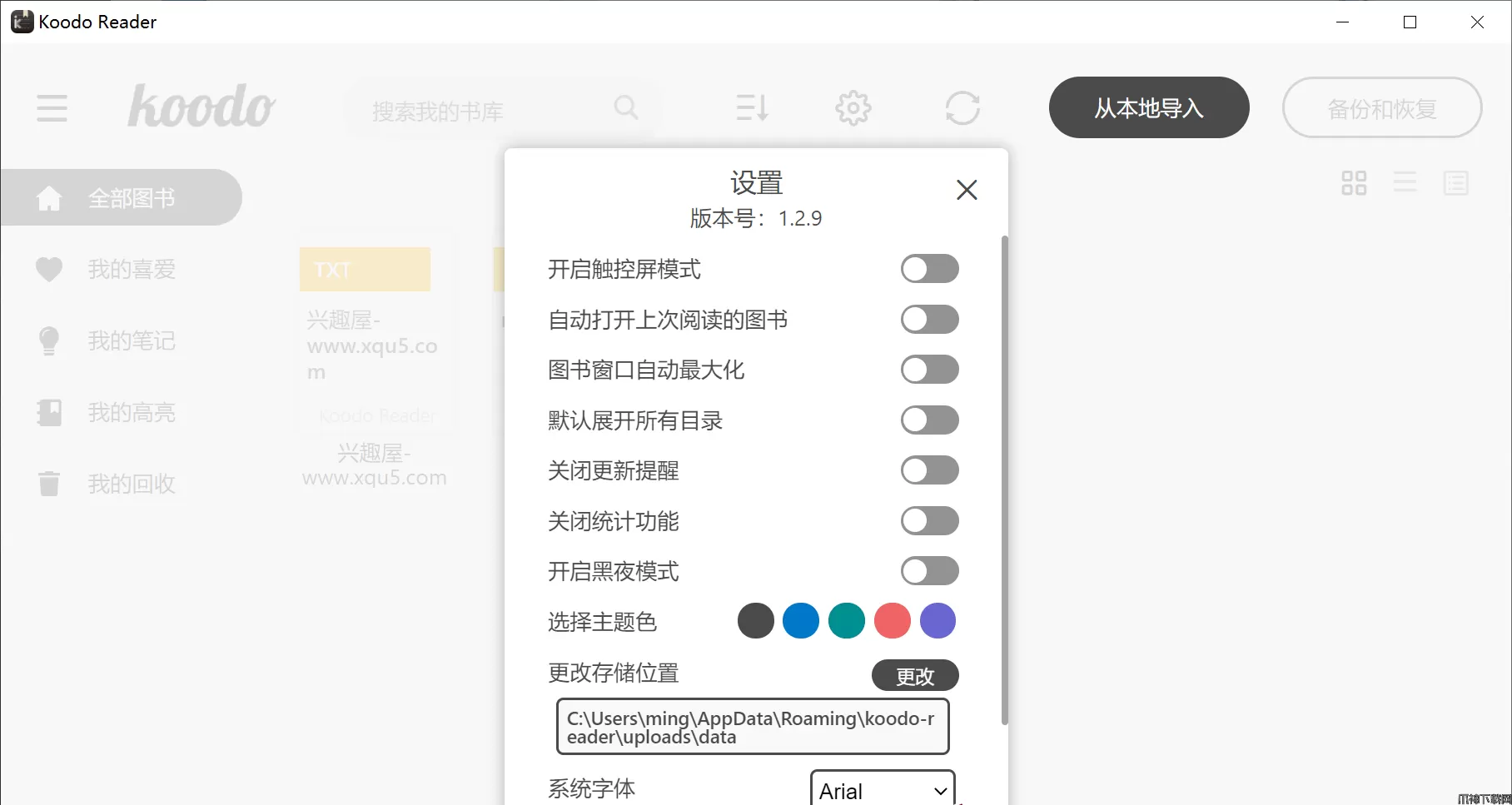Select 全部图书 in sidebar

coord(122,197)
